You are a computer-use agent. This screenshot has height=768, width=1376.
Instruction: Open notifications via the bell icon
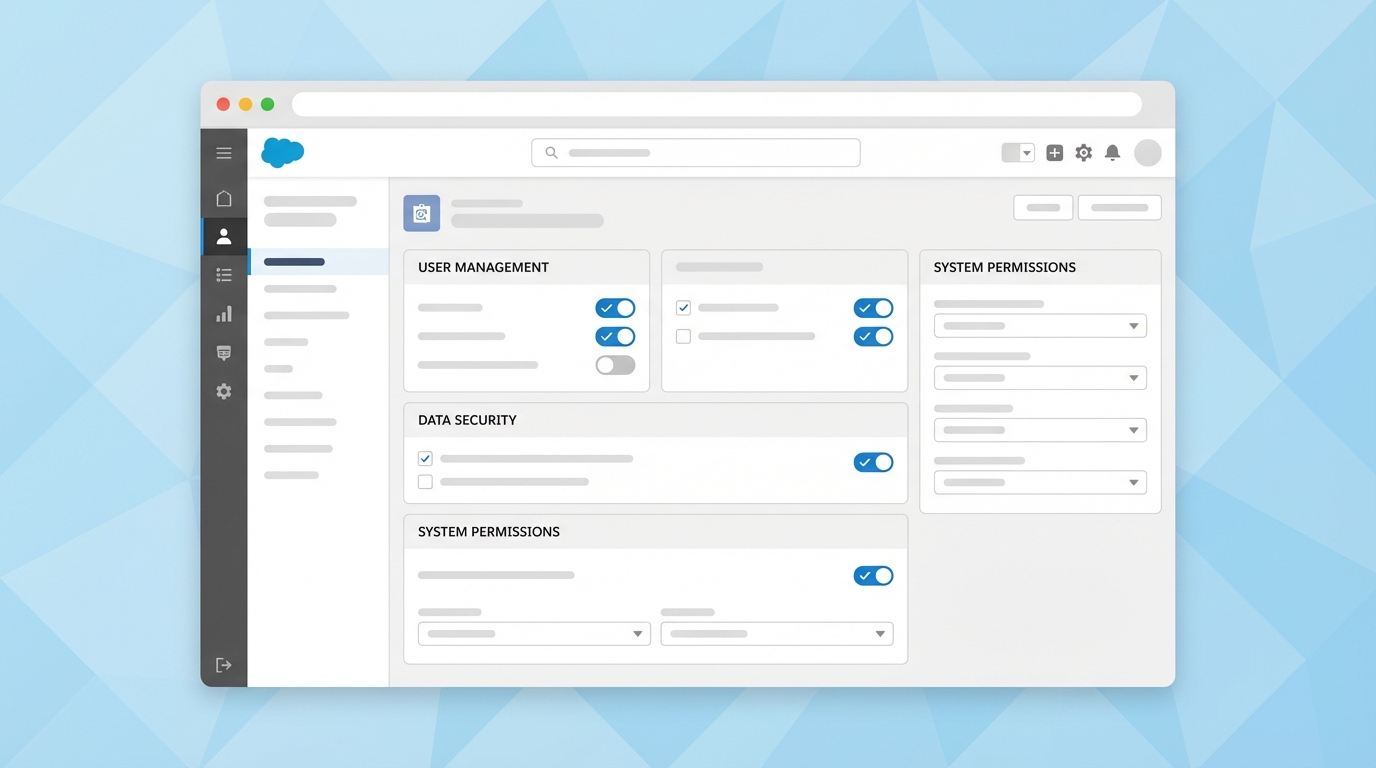(x=1112, y=152)
